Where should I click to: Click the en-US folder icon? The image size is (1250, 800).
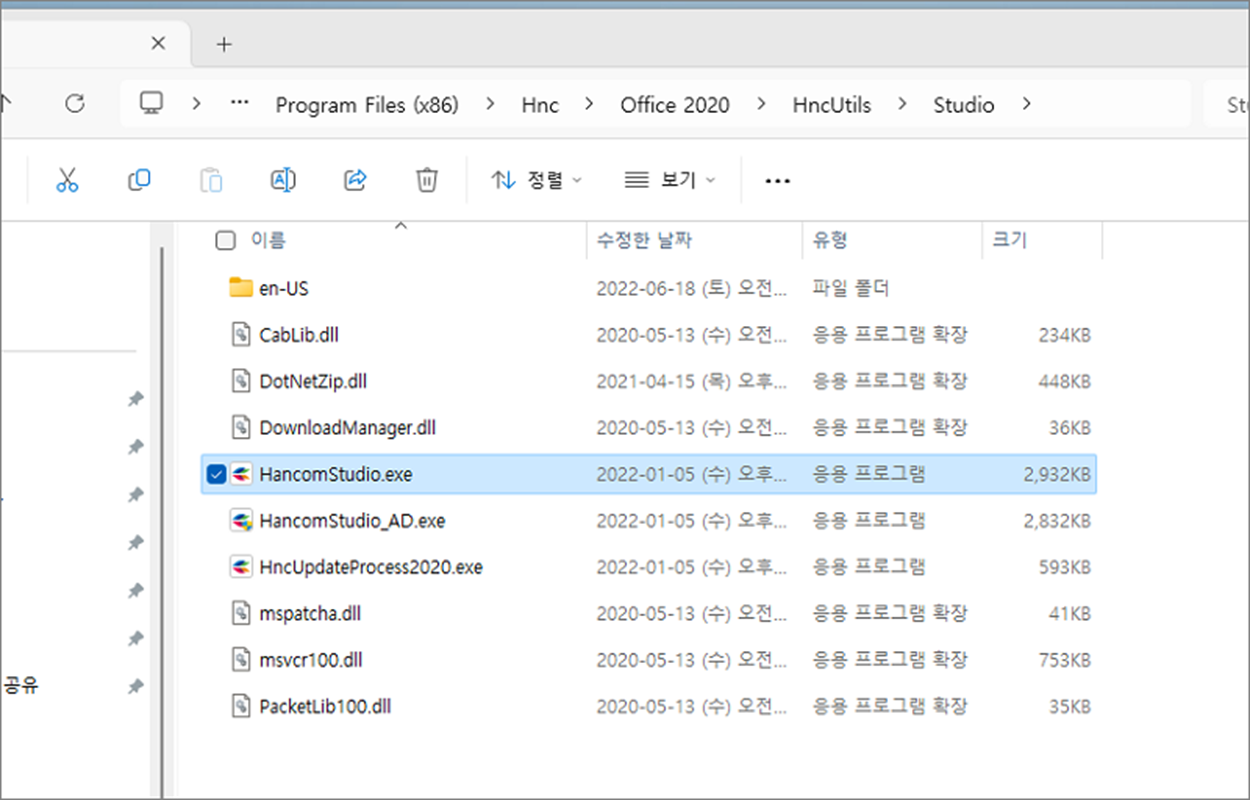coord(241,288)
